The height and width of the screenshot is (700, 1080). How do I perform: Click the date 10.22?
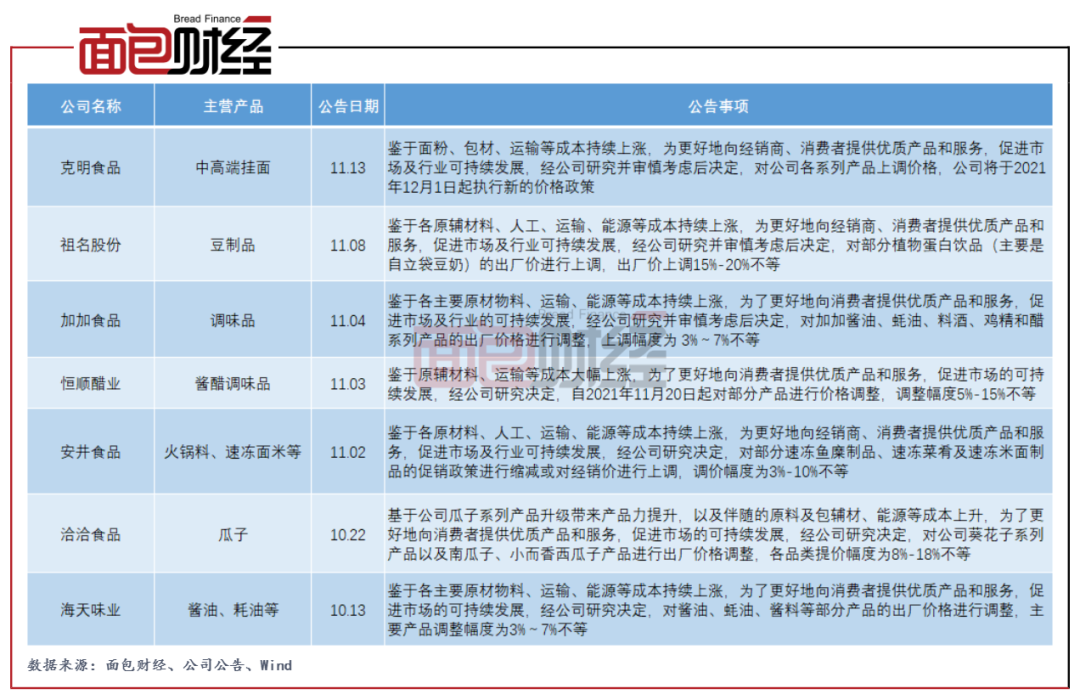click(348, 535)
